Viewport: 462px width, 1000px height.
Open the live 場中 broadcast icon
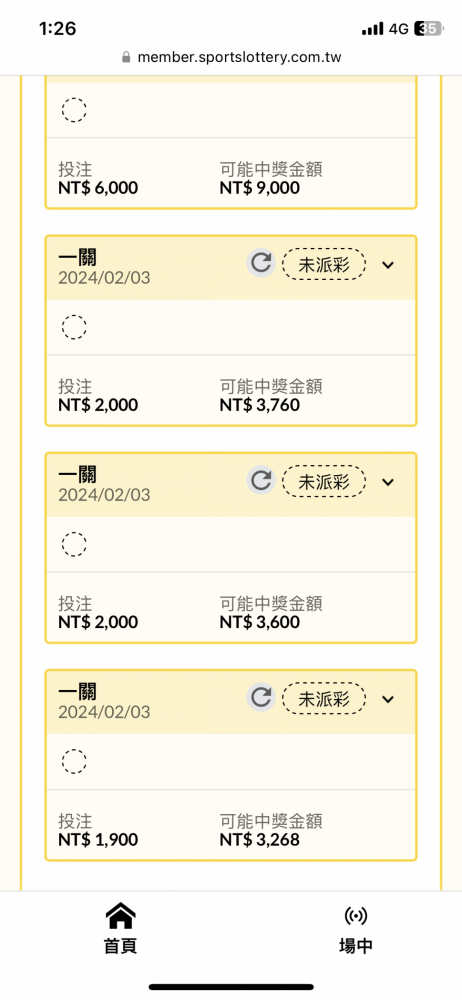click(355, 916)
